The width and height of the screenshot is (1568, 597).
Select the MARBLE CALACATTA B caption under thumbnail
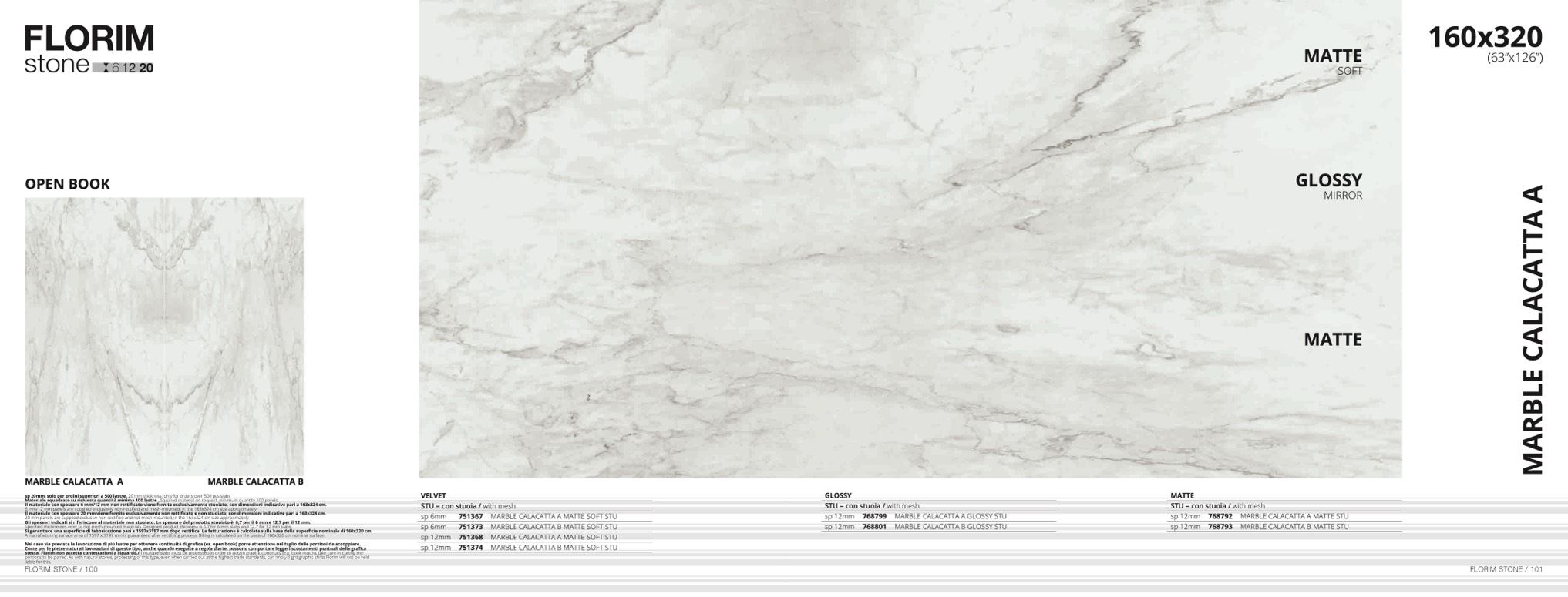tap(255, 482)
